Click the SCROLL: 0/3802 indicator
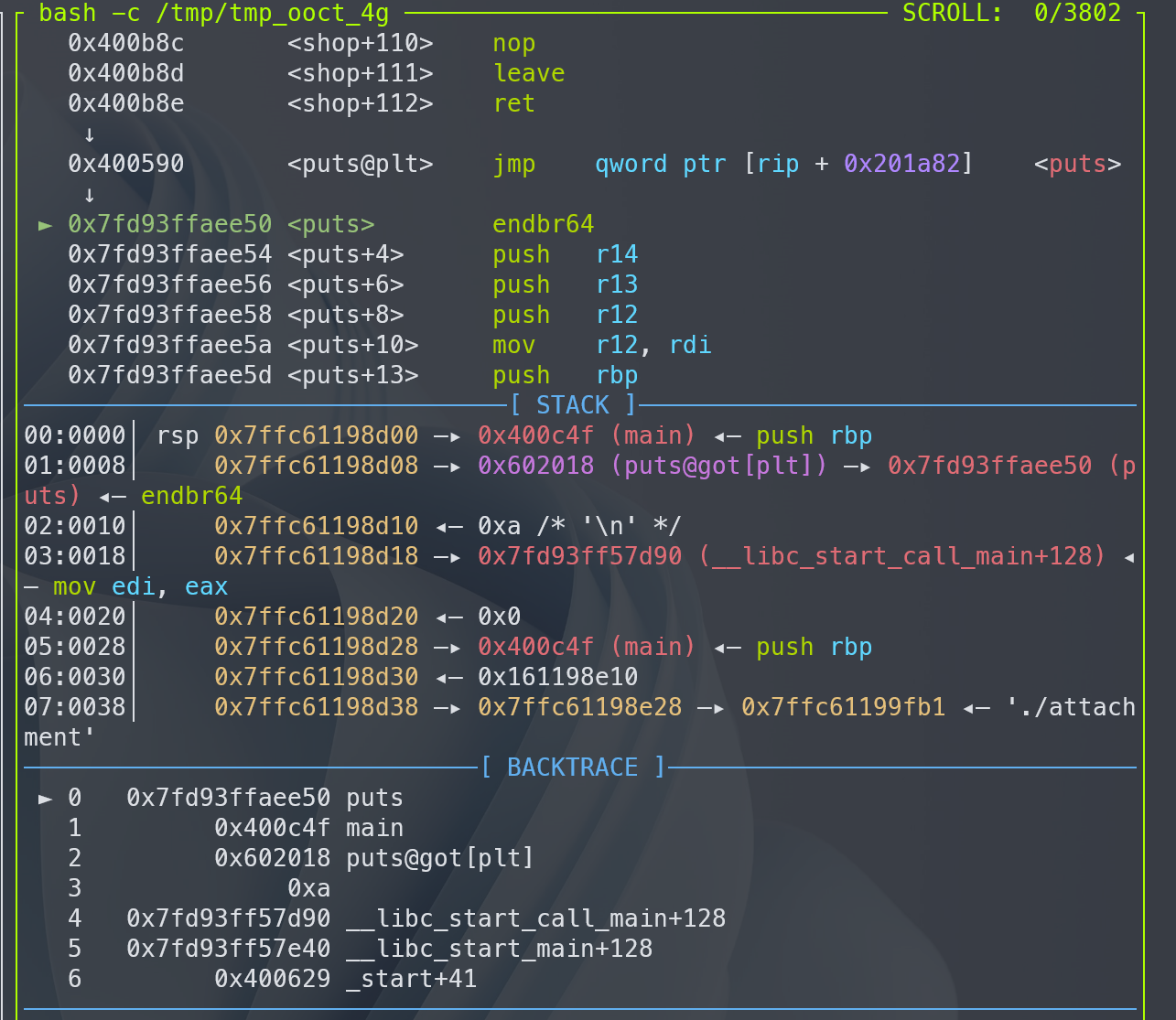 tap(1012, 13)
